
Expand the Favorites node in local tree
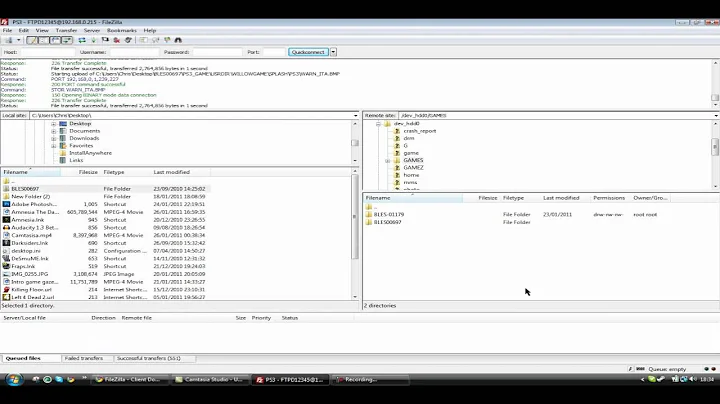coord(54,146)
